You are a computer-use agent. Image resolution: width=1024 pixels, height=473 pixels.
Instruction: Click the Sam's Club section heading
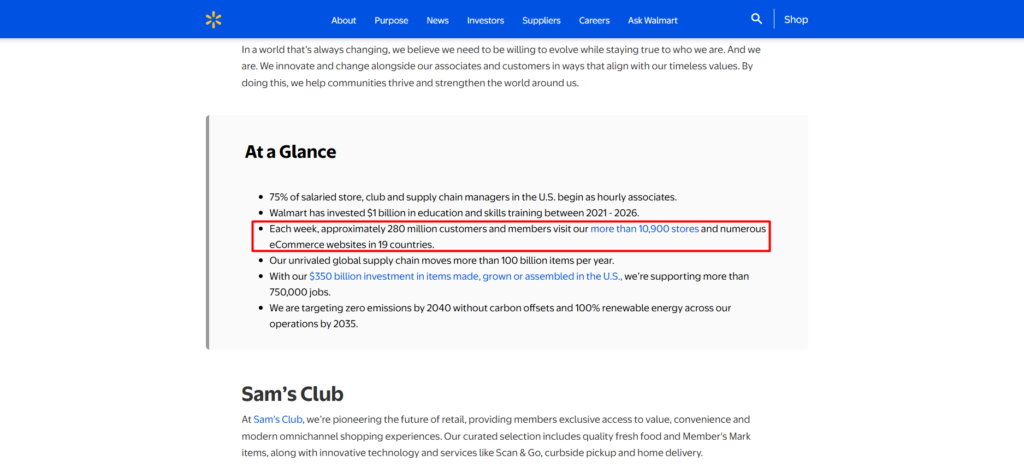click(293, 394)
